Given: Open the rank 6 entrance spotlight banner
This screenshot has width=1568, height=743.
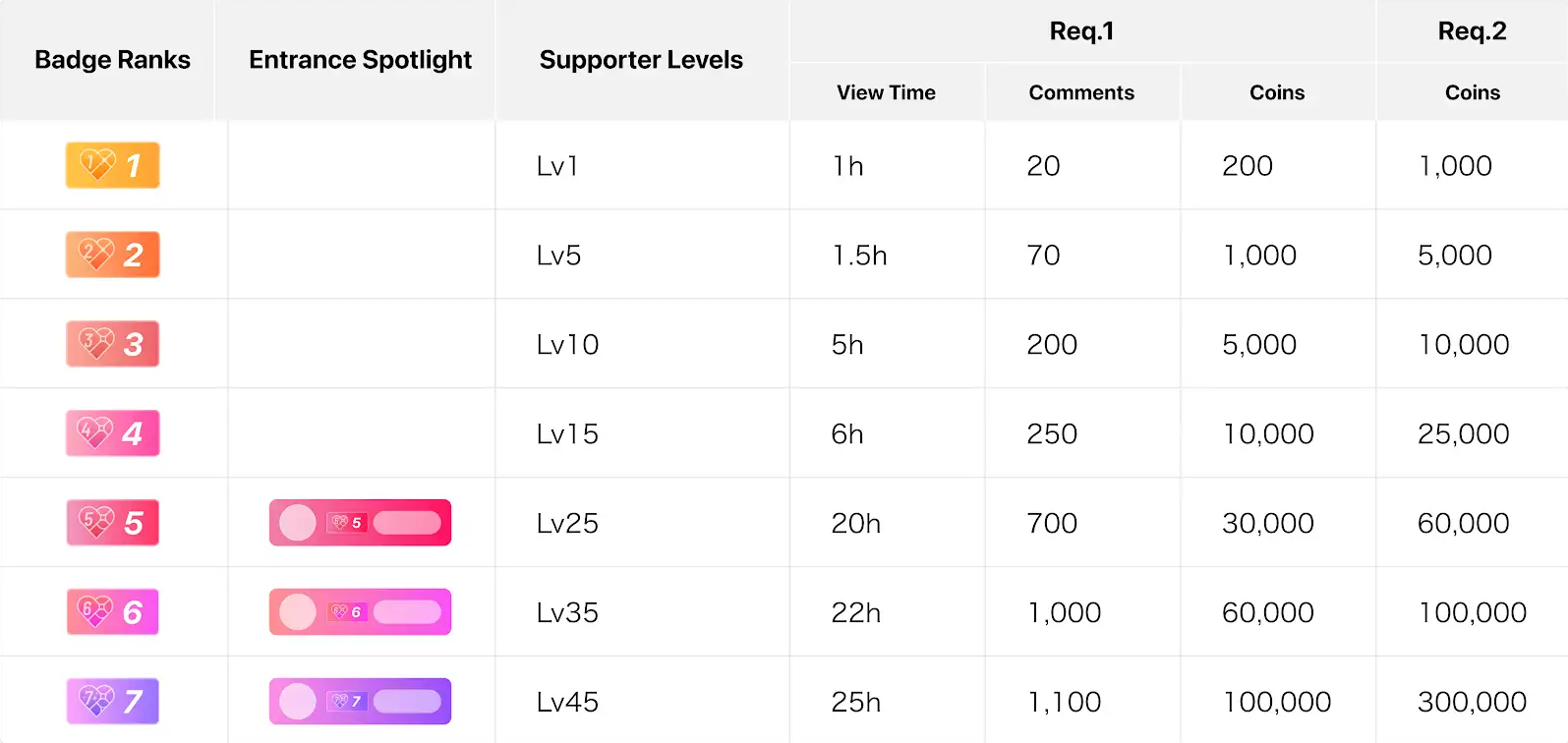Looking at the screenshot, I should point(360,612).
